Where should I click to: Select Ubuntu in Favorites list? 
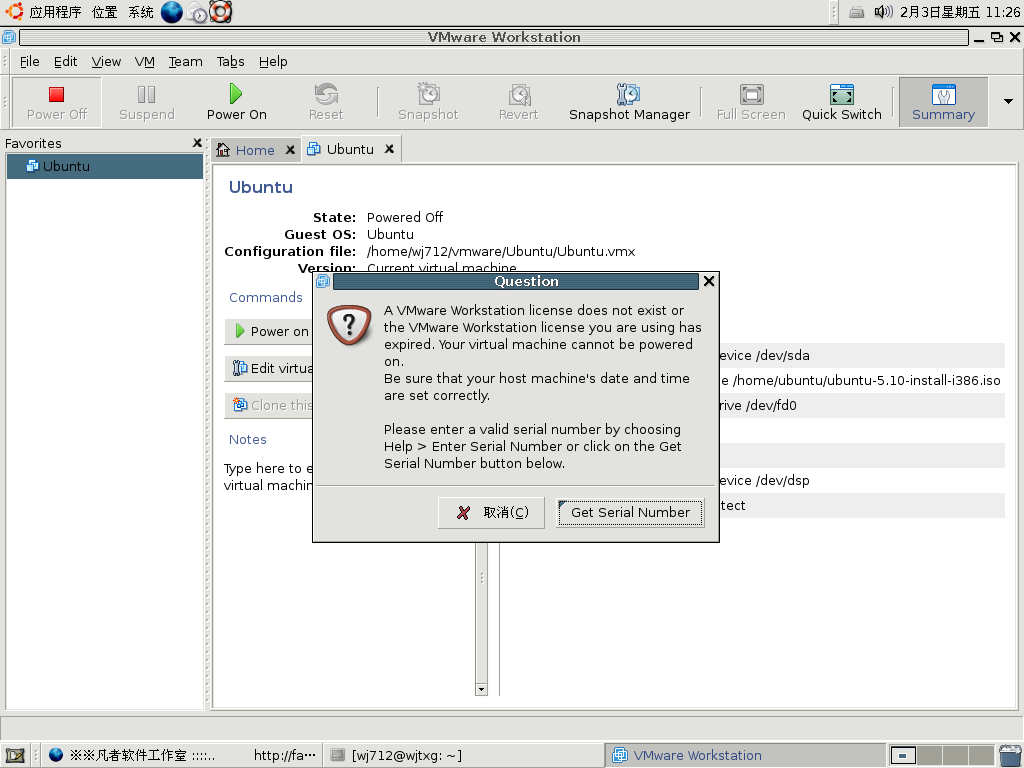click(x=104, y=166)
